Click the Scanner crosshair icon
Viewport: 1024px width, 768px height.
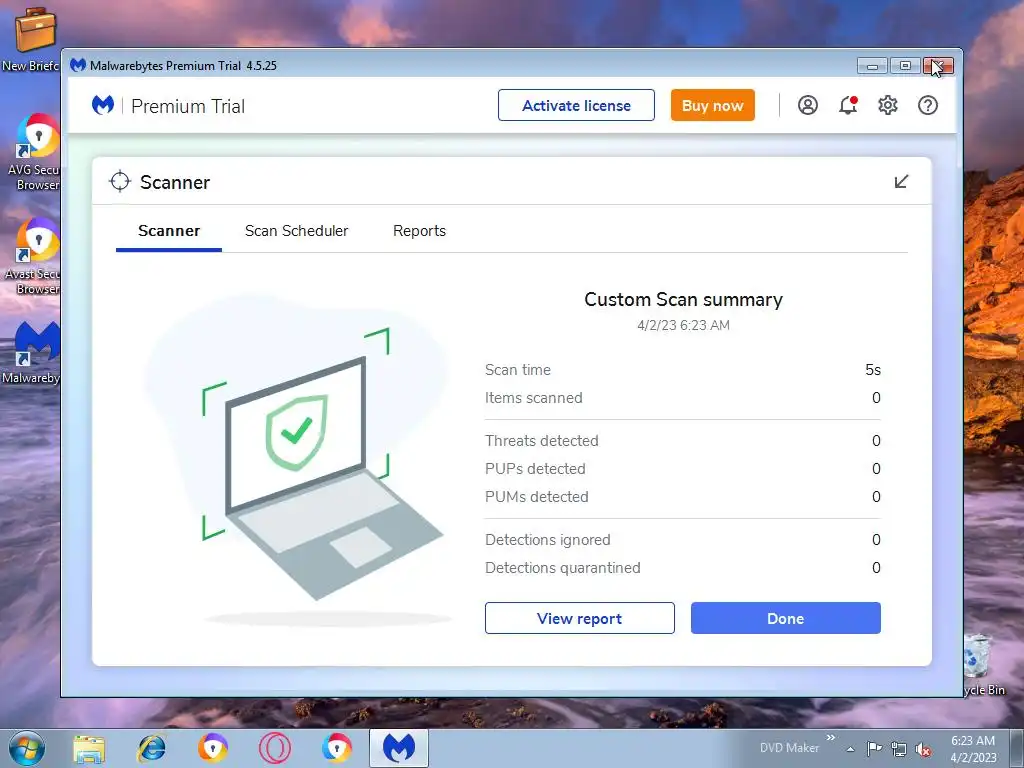[x=120, y=182]
